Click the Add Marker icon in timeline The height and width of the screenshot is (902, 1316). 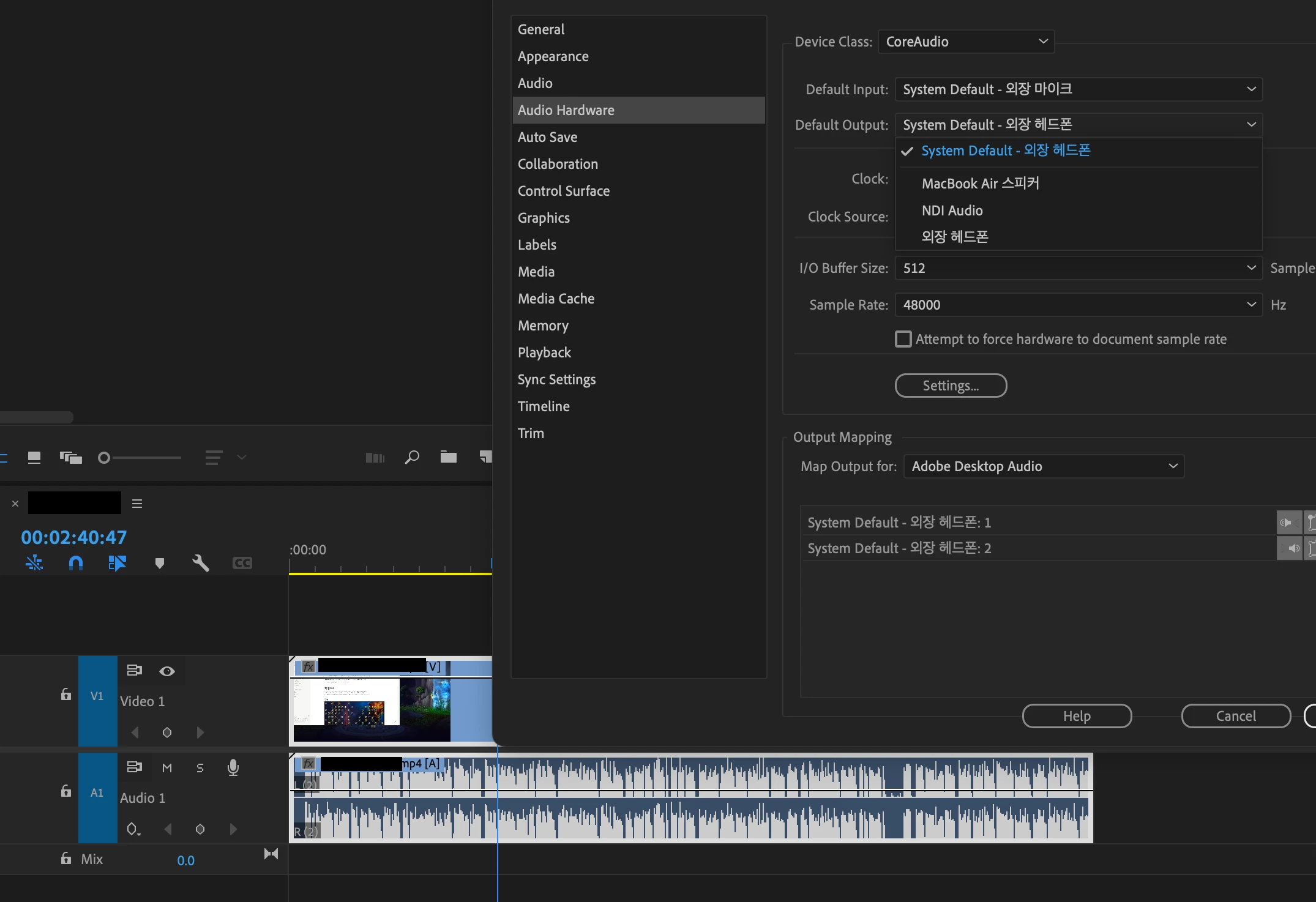coord(160,563)
